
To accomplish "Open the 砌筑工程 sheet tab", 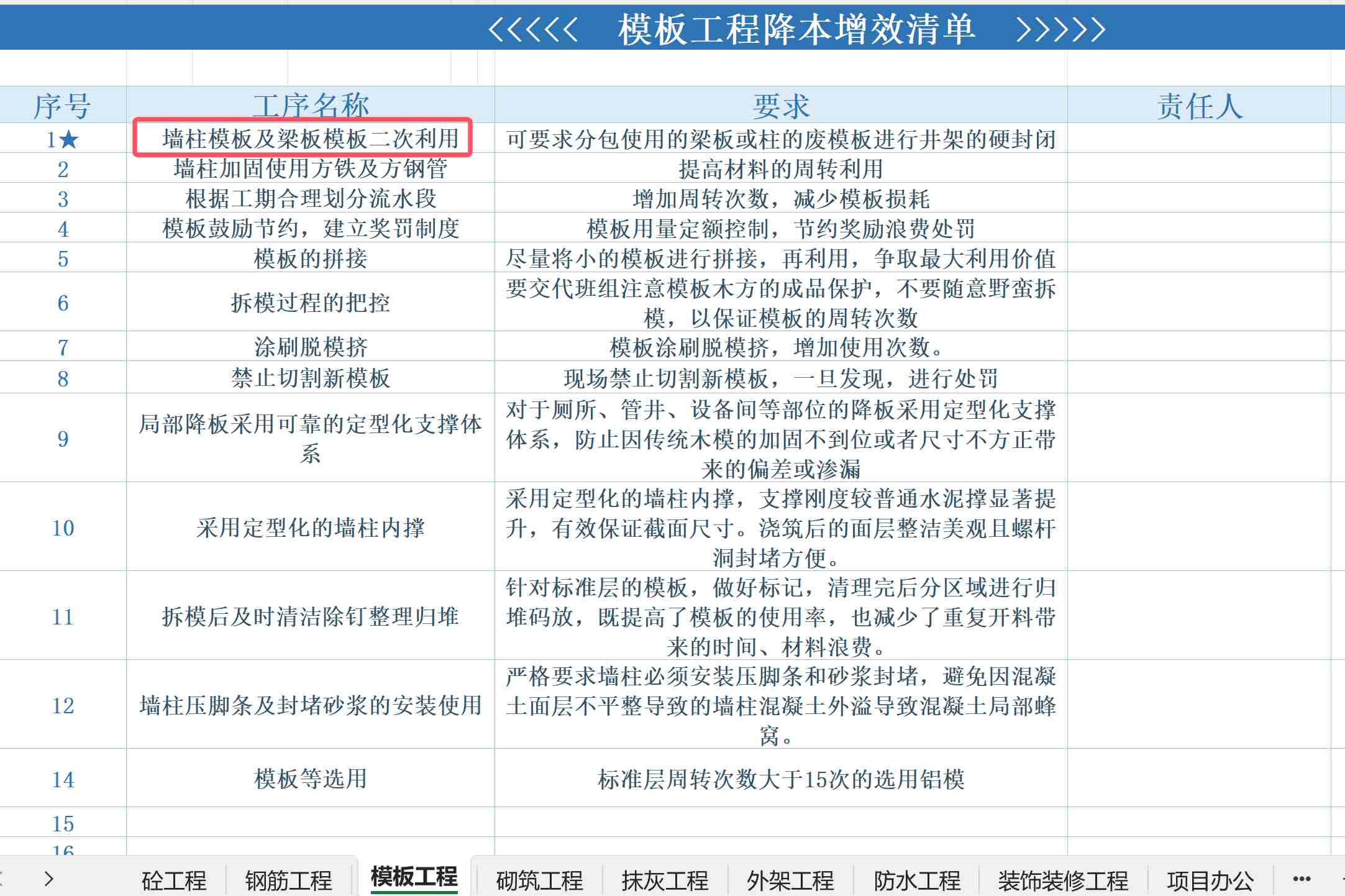I will tap(539, 880).
